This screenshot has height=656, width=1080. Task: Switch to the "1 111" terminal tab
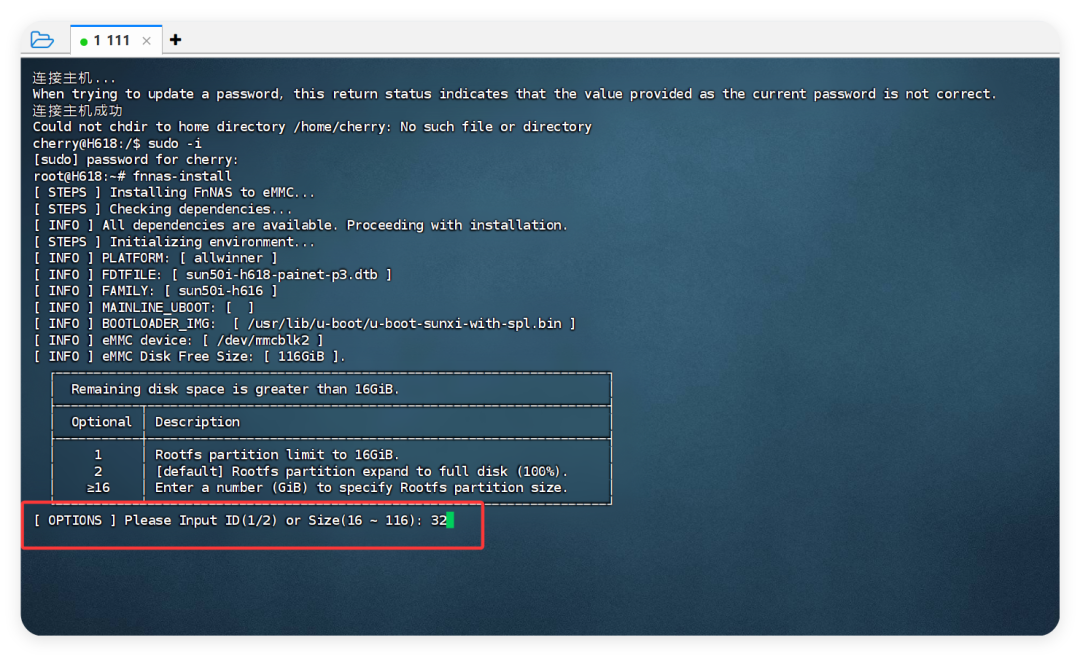click(x=116, y=40)
